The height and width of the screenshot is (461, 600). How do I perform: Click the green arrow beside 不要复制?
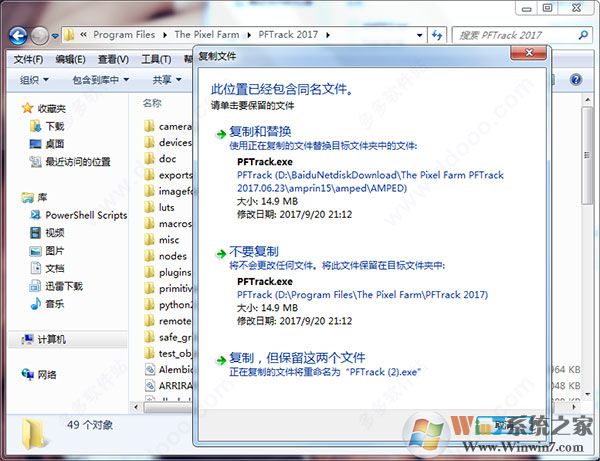(x=221, y=254)
